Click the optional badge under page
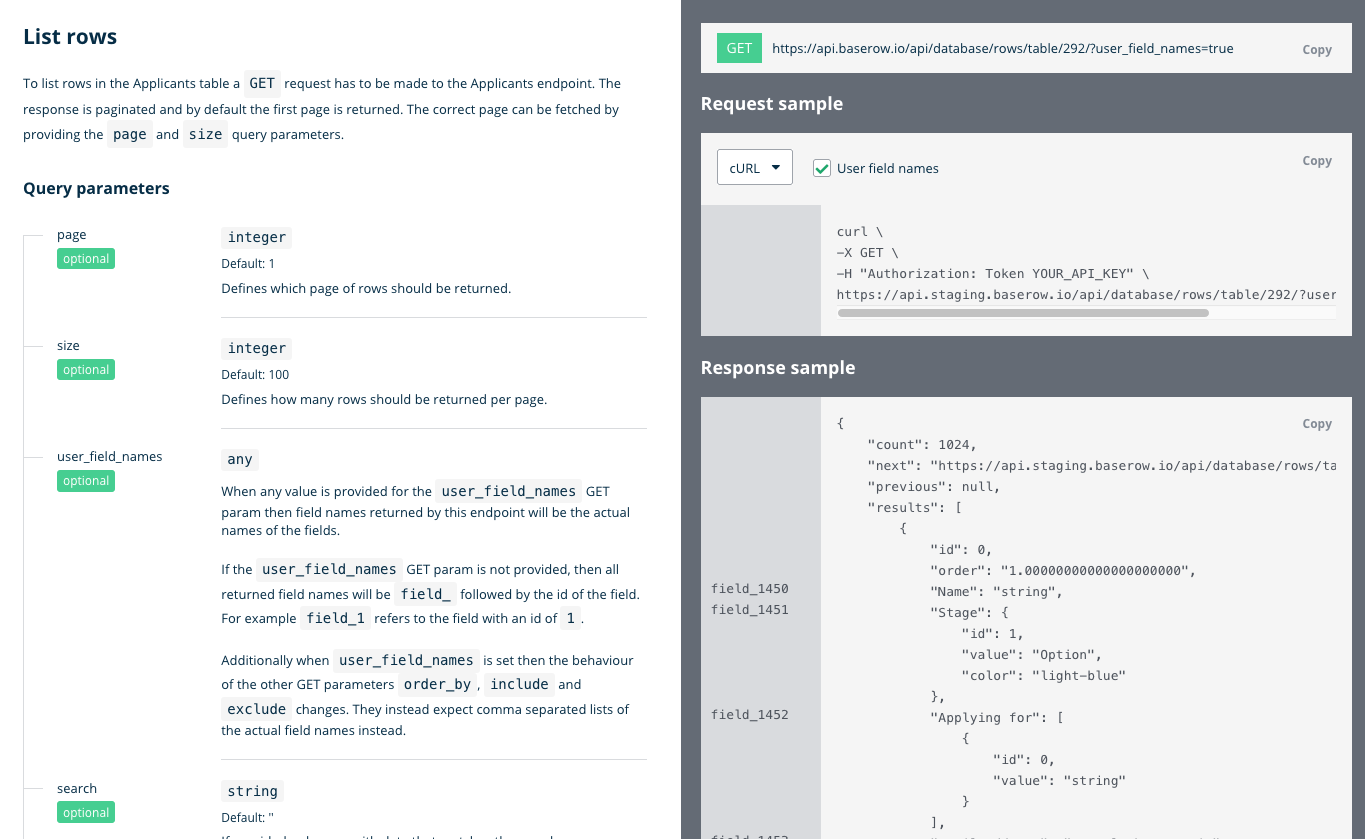The width and height of the screenshot is (1365, 839). coord(86,259)
